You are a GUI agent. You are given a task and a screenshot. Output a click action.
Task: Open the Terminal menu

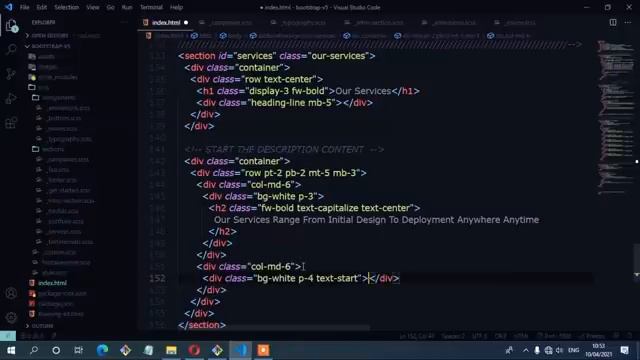[x=151, y=7]
